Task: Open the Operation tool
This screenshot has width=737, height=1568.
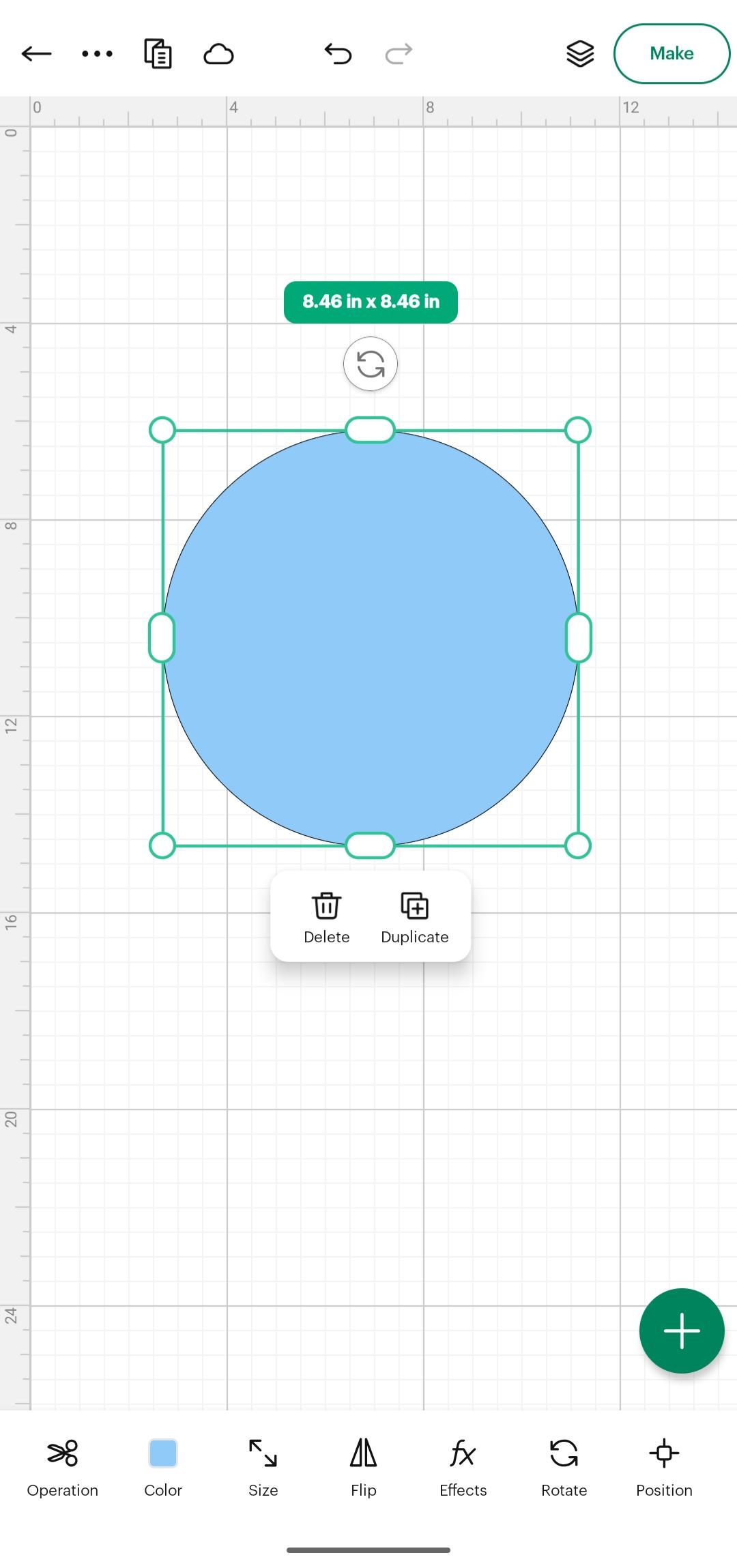Action: pos(63,1468)
